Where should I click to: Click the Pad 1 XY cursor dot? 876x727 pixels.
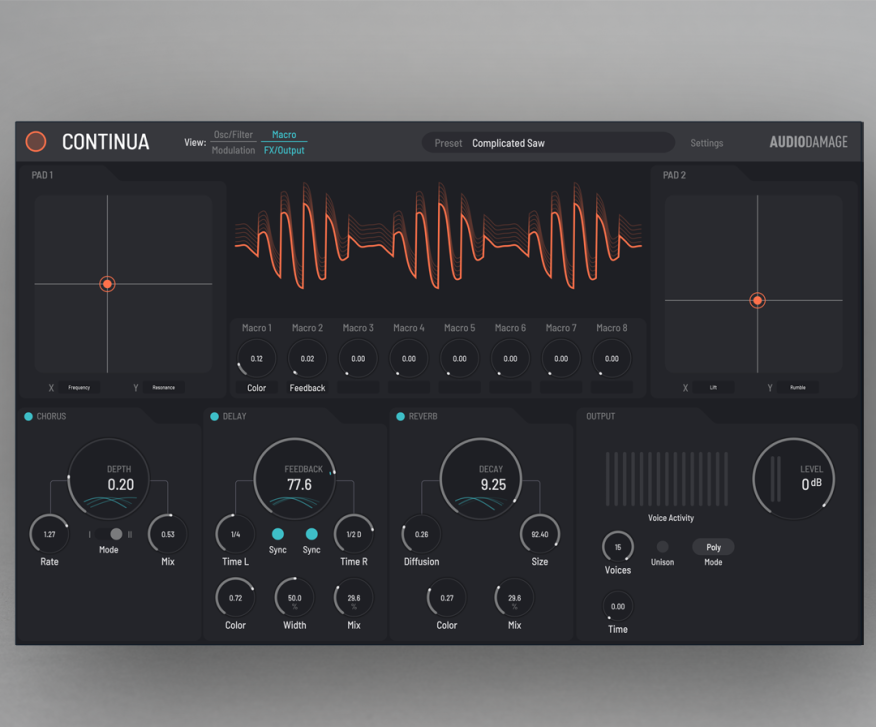pyautogui.click(x=107, y=284)
